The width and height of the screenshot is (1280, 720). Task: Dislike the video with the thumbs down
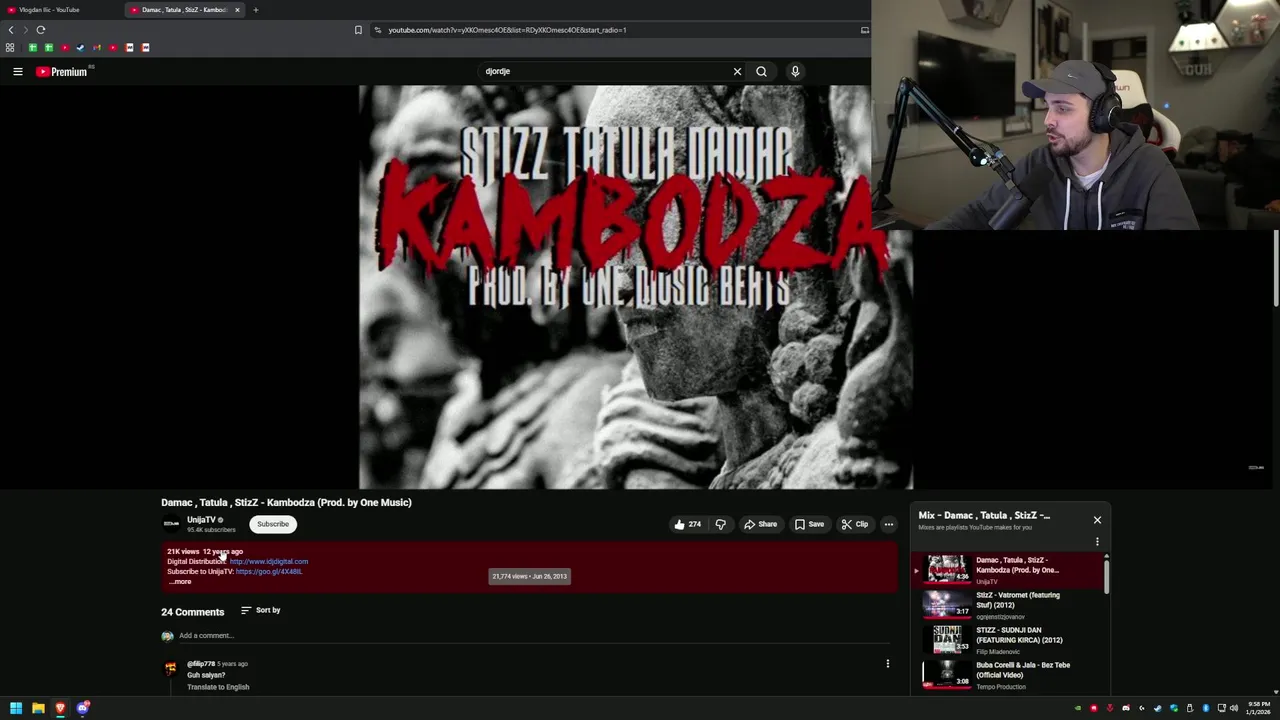[720, 524]
